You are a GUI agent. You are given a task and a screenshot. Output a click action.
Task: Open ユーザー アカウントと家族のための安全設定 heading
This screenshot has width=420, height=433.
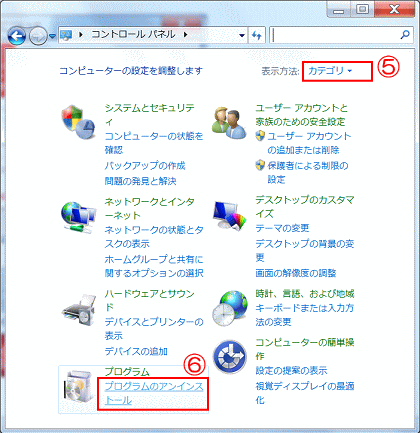pos(302,115)
